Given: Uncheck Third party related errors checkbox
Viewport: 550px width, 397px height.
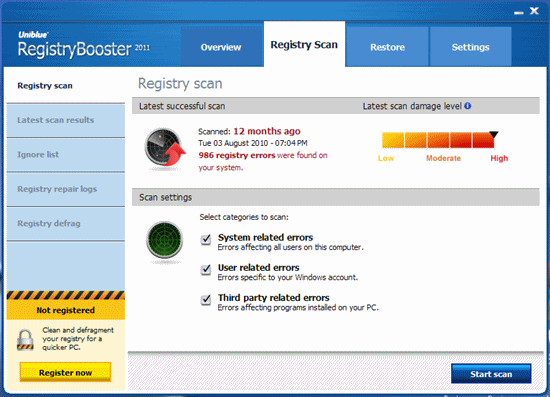Looking at the screenshot, I should tap(206, 300).
